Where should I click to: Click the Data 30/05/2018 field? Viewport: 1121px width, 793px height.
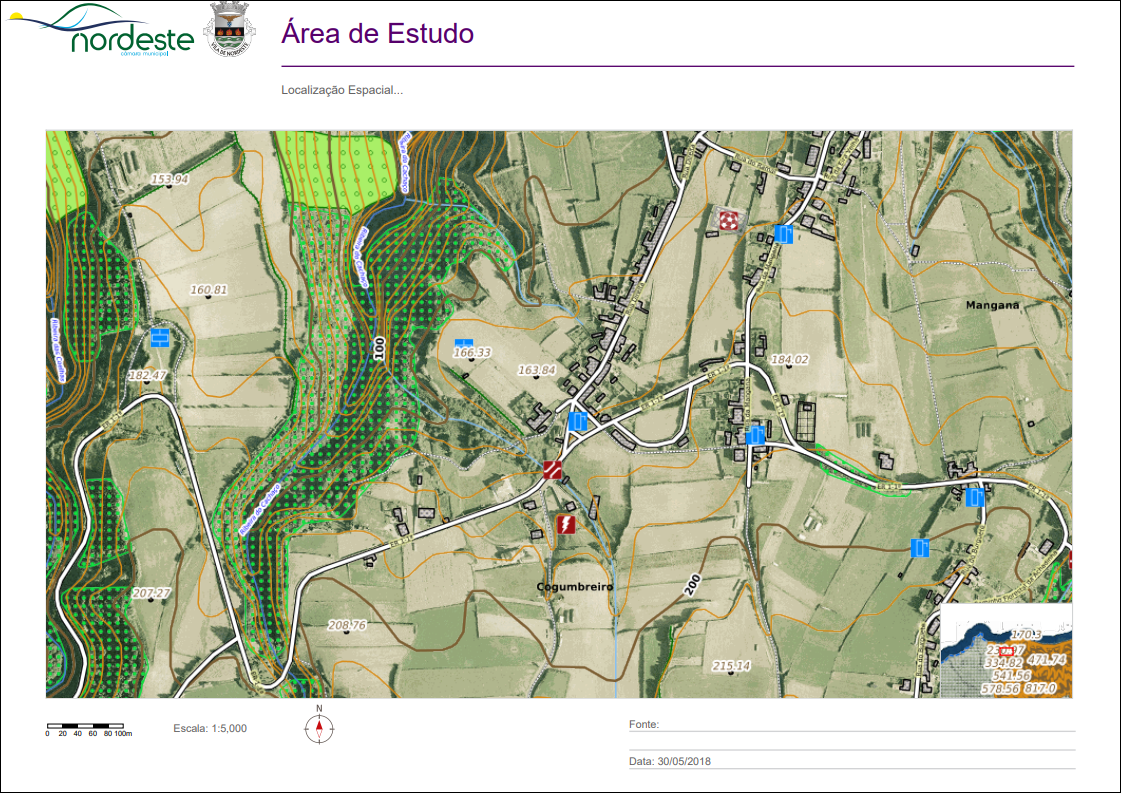pyautogui.click(x=850, y=761)
